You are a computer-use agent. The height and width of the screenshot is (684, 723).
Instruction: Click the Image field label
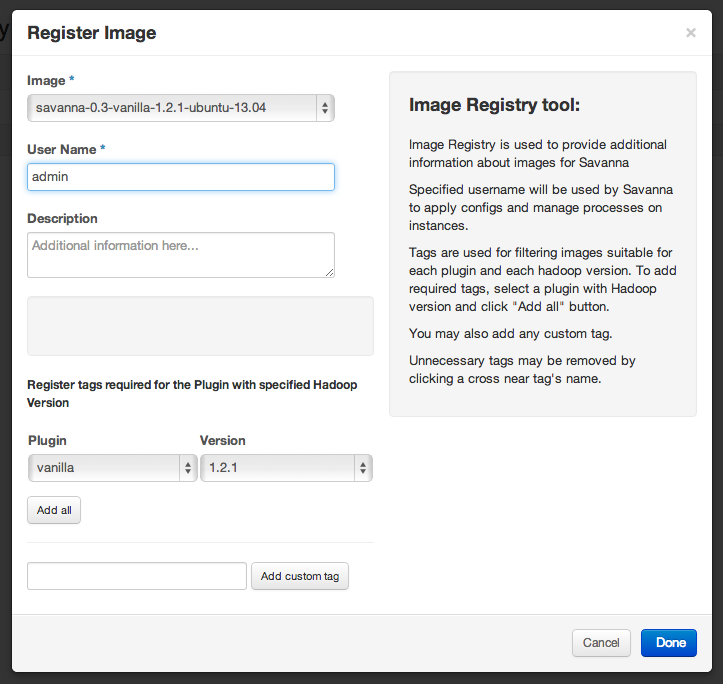(x=46, y=81)
